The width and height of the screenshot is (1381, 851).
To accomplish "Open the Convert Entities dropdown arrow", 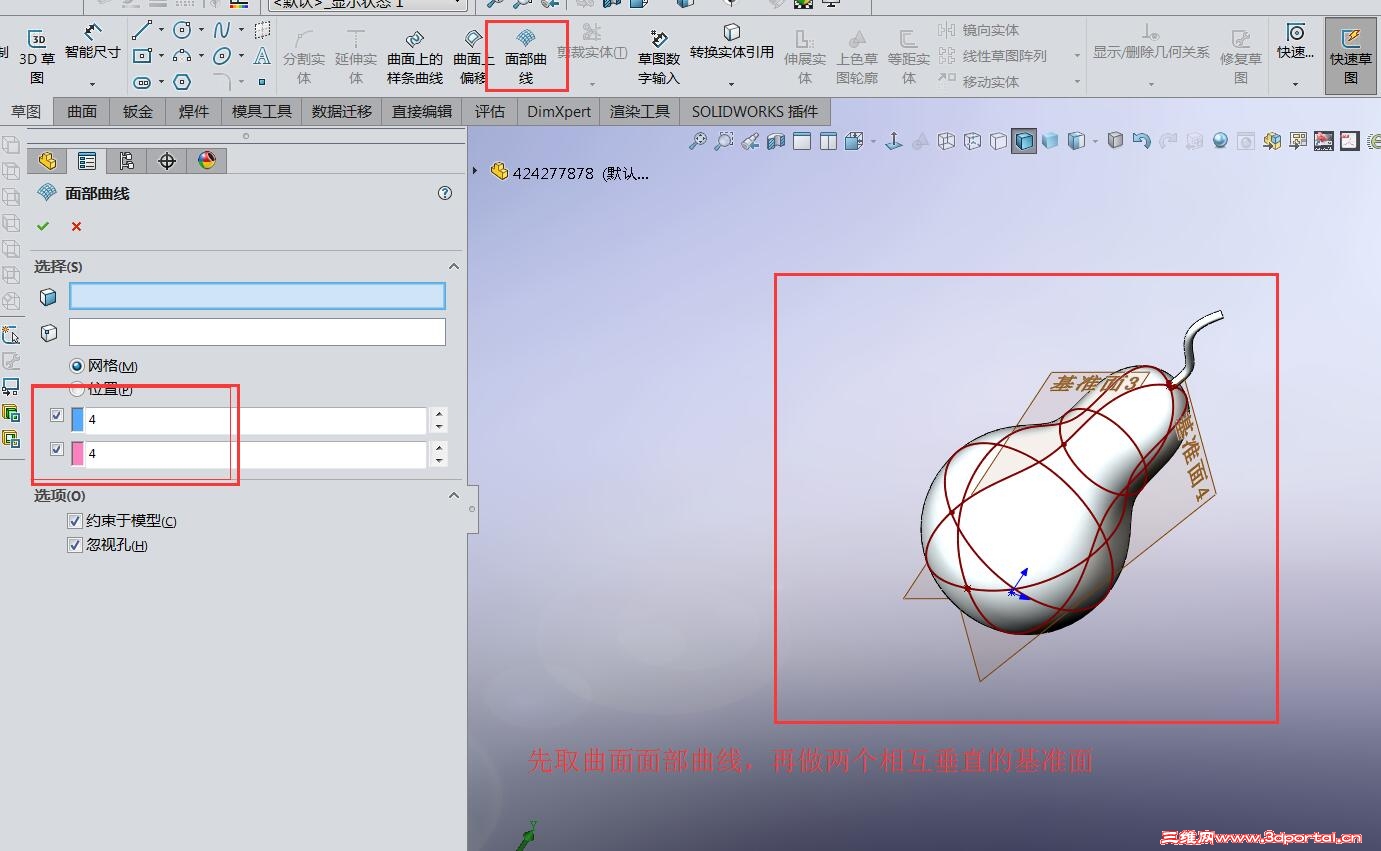I will pyautogui.click(x=732, y=83).
